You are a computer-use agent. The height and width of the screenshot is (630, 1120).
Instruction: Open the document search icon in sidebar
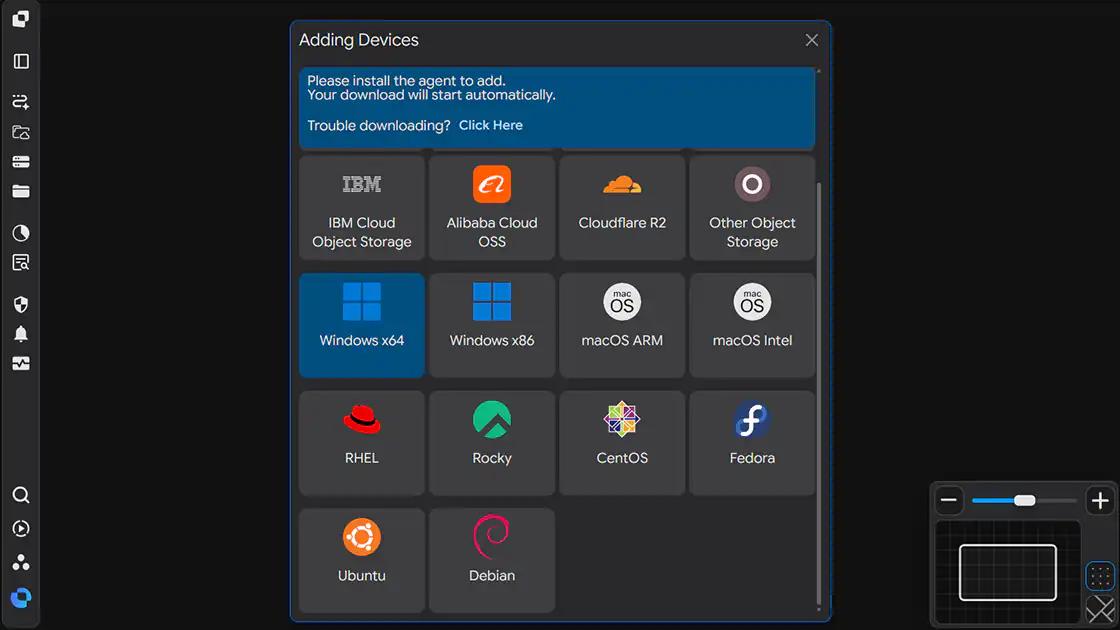(x=21, y=263)
